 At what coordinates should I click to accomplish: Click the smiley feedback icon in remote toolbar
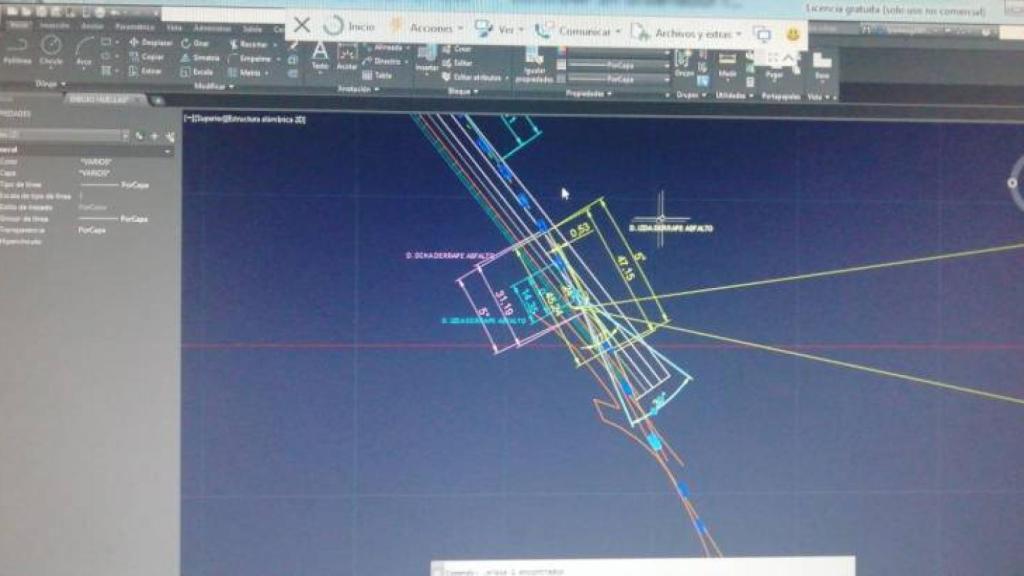click(792, 33)
